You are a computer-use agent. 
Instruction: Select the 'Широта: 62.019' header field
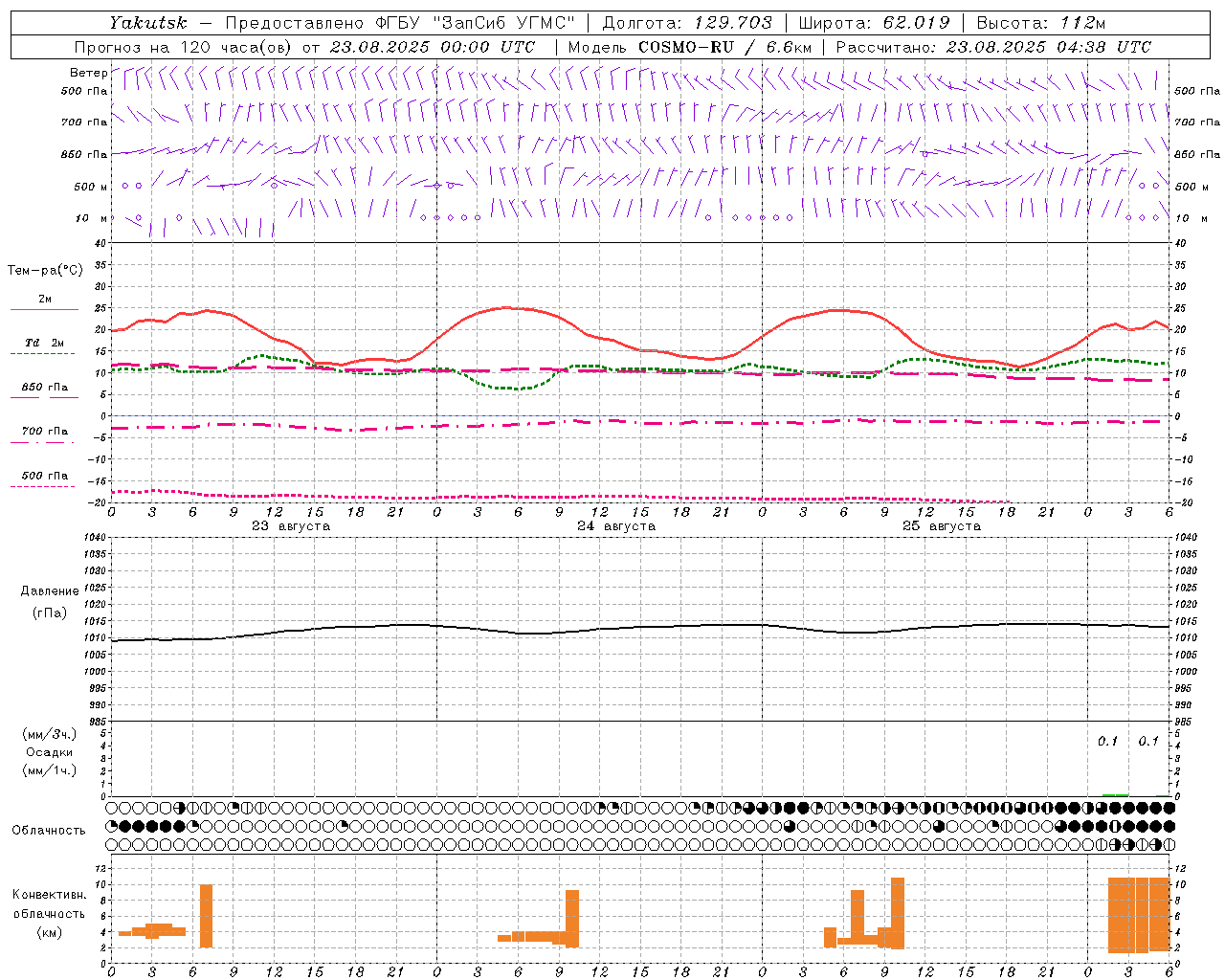coord(875,23)
